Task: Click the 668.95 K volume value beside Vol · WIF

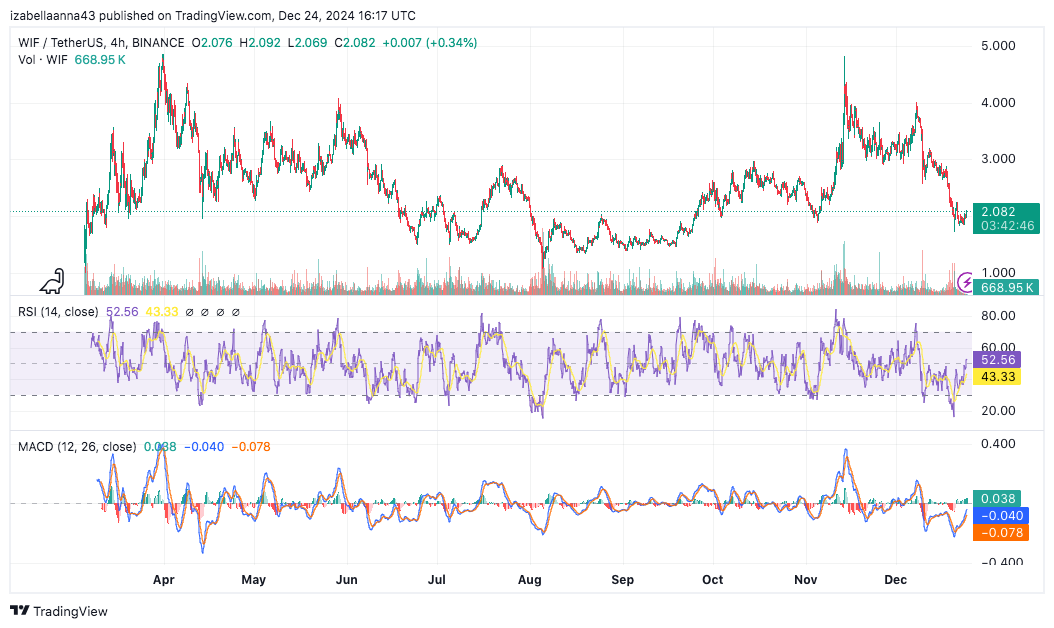Action: [100, 60]
